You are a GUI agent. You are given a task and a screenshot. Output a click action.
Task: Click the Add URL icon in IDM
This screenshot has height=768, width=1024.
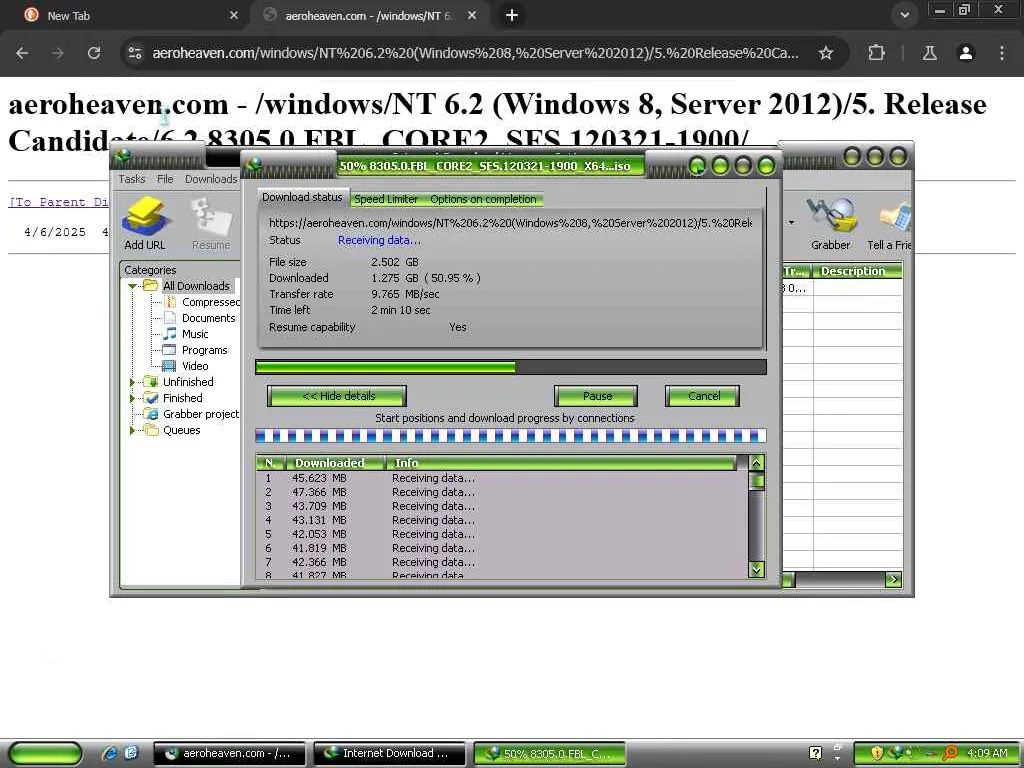(145, 222)
